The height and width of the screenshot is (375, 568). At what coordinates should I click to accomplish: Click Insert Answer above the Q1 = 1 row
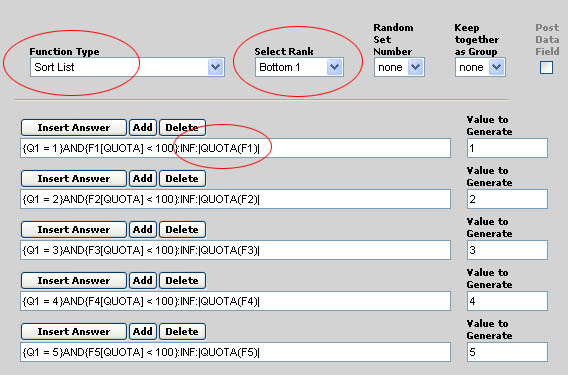(x=74, y=128)
